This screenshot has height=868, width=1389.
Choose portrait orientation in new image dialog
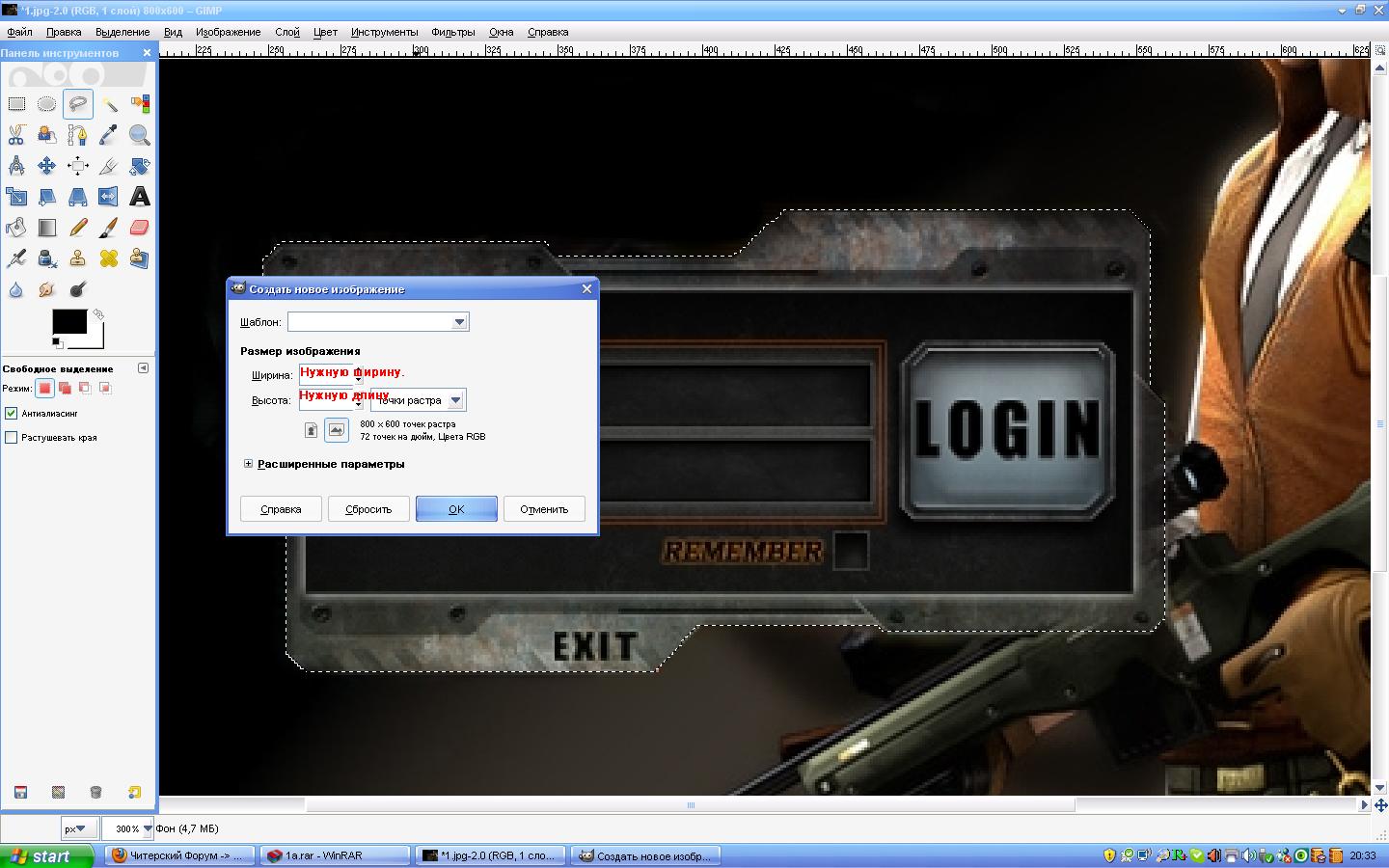pyautogui.click(x=311, y=430)
